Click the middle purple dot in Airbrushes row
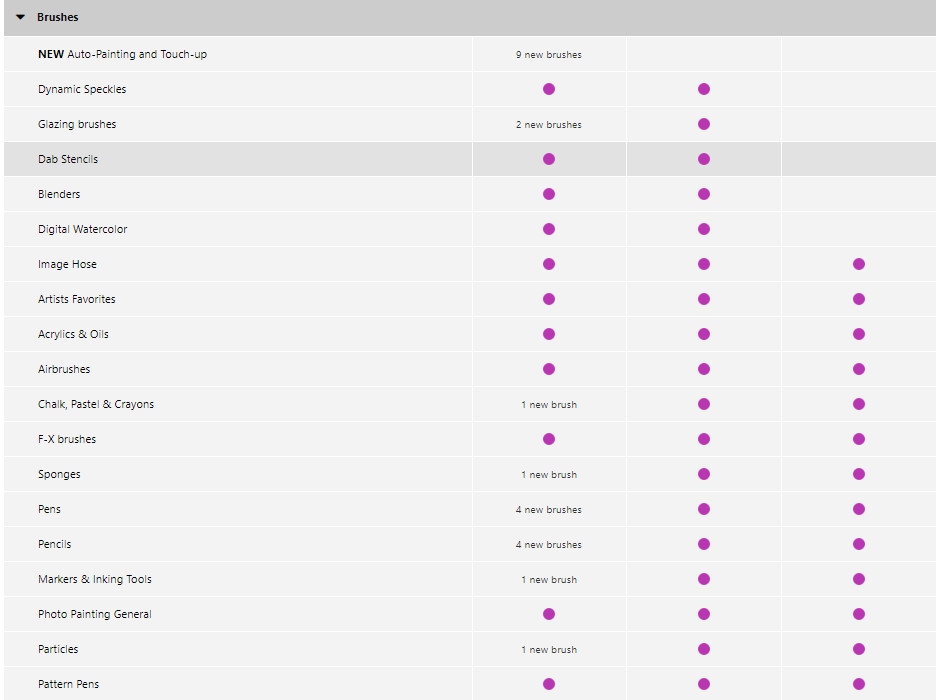Image resolution: width=941 pixels, height=700 pixels. click(704, 369)
